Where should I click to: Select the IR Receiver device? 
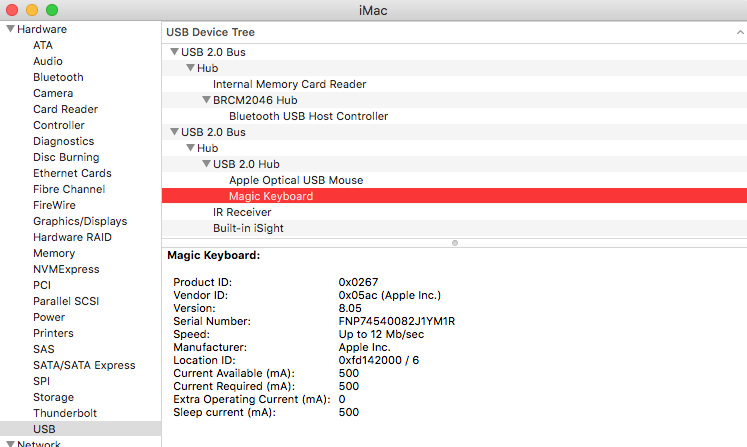click(x=242, y=212)
